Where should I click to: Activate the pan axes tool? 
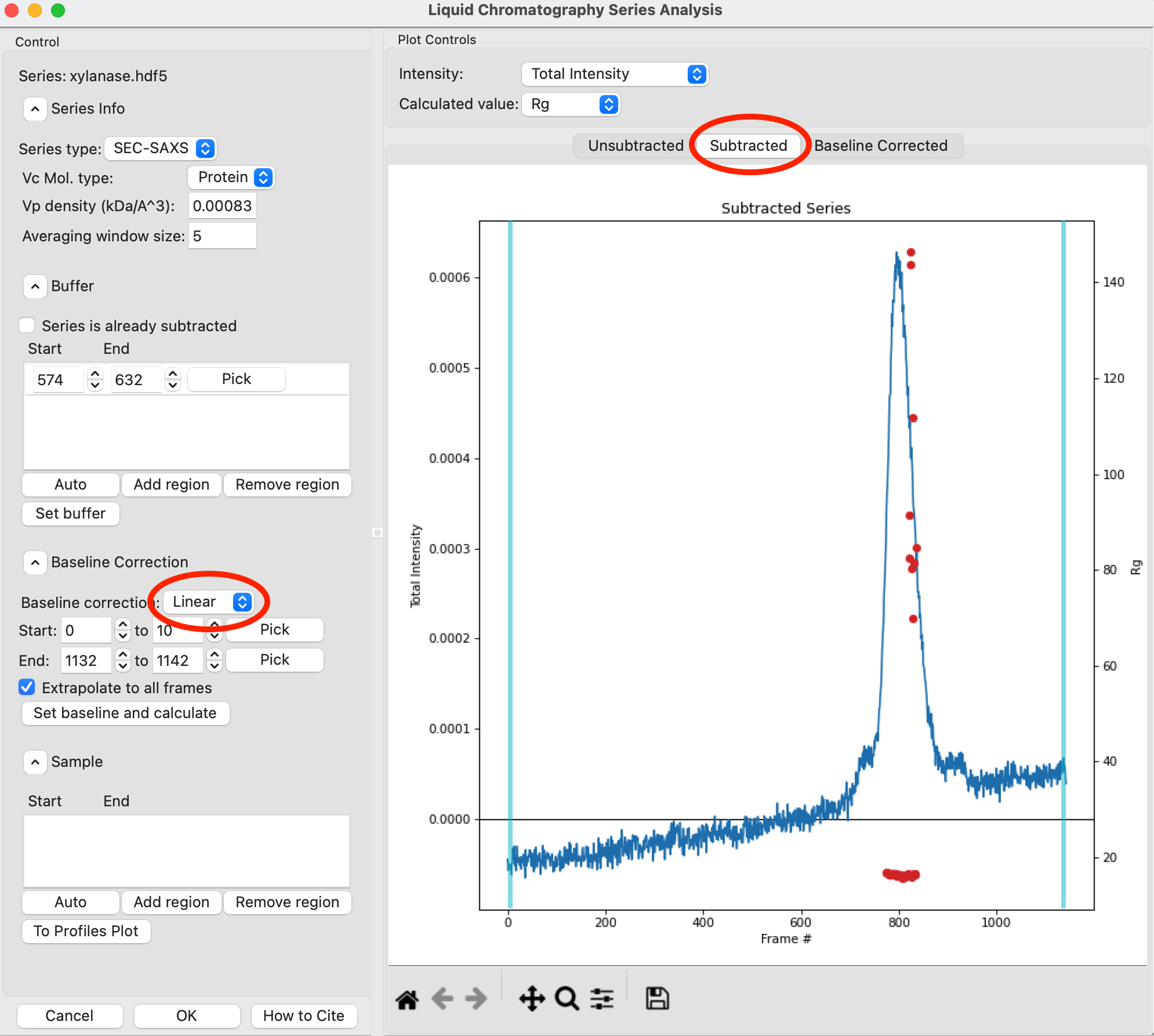532,999
